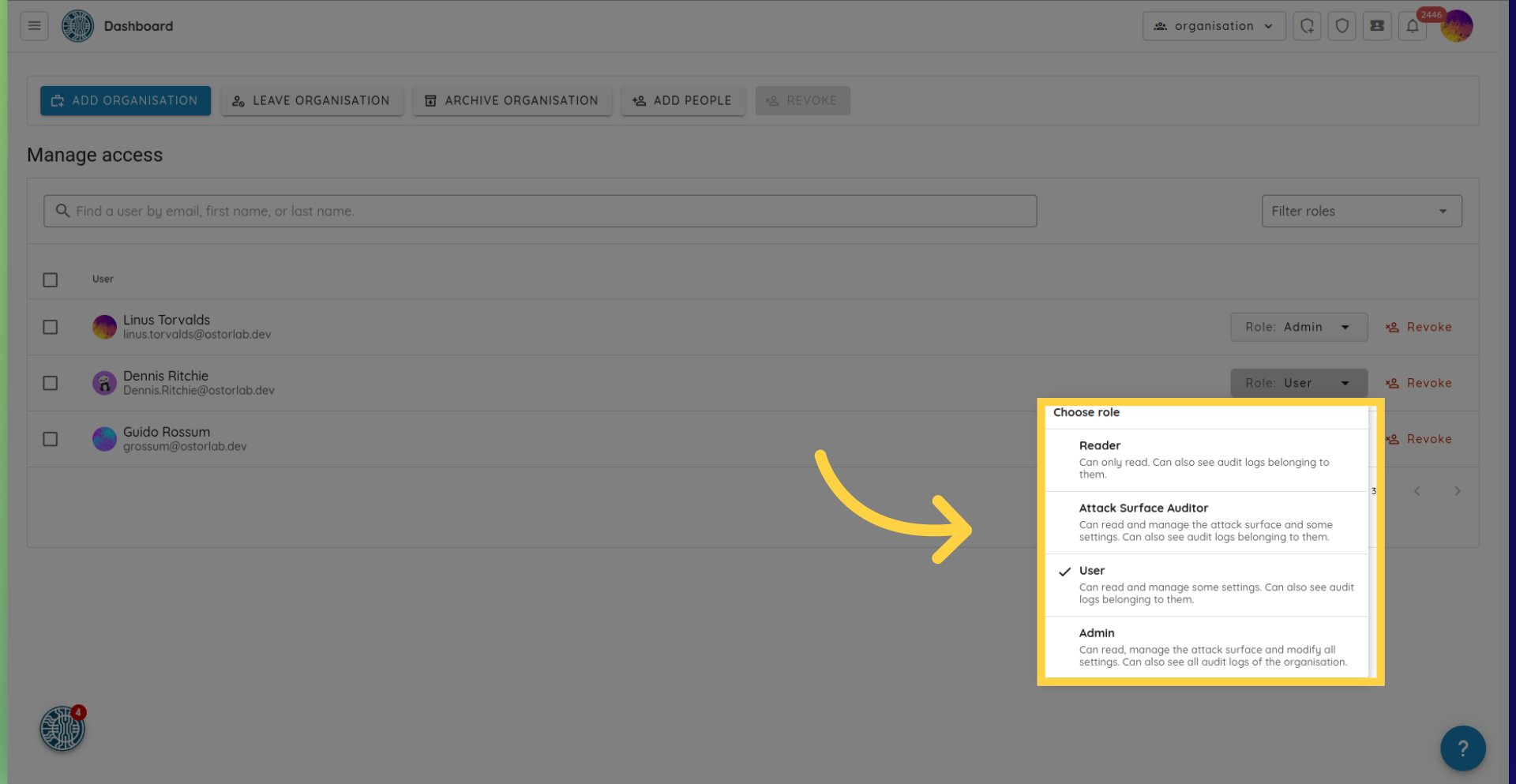Image resolution: width=1516 pixels, height=784 pixels.
Task: Open the organisation switcher dropdown
Action: coord(1214,26)
